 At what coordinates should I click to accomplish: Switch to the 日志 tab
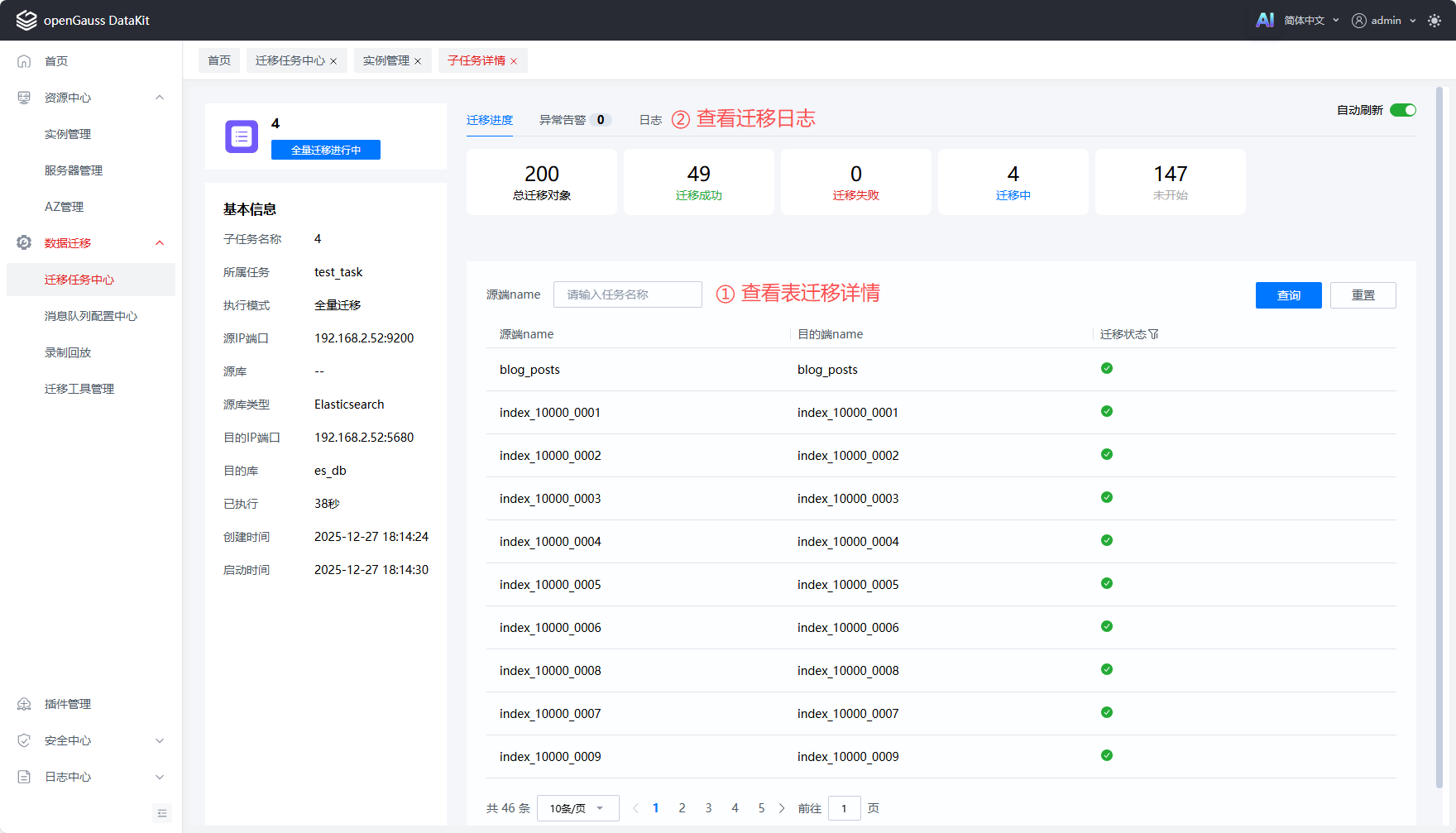coord(650,120)
